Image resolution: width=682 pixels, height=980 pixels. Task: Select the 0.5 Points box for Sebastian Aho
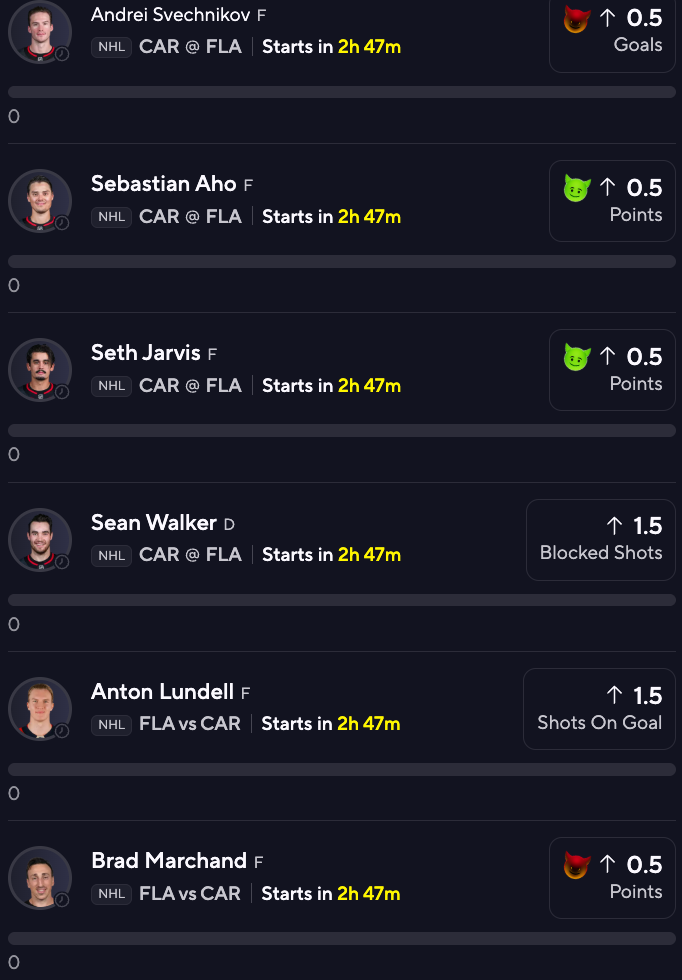coord(613,201)
